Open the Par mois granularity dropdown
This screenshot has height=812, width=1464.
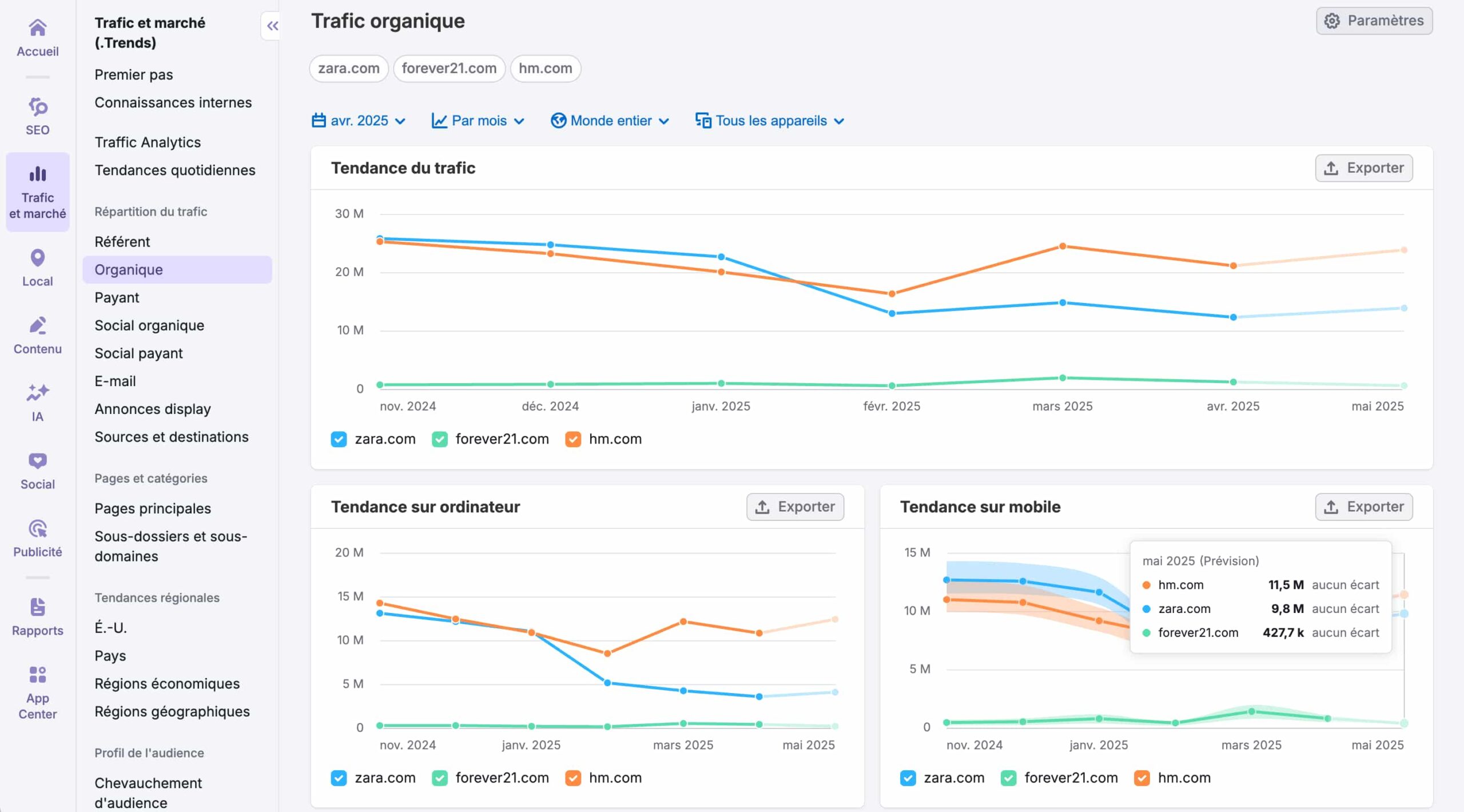478,121
